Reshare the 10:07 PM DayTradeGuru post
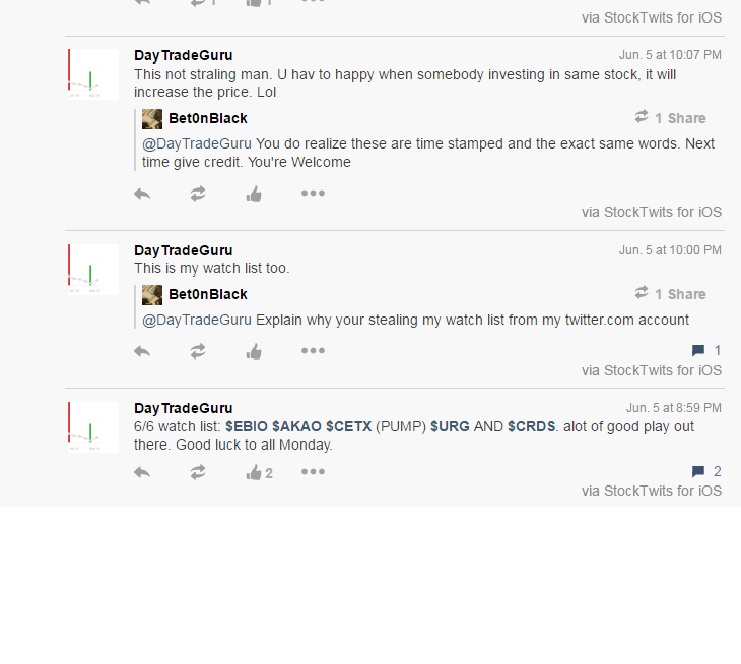 (x=198, y=194)
